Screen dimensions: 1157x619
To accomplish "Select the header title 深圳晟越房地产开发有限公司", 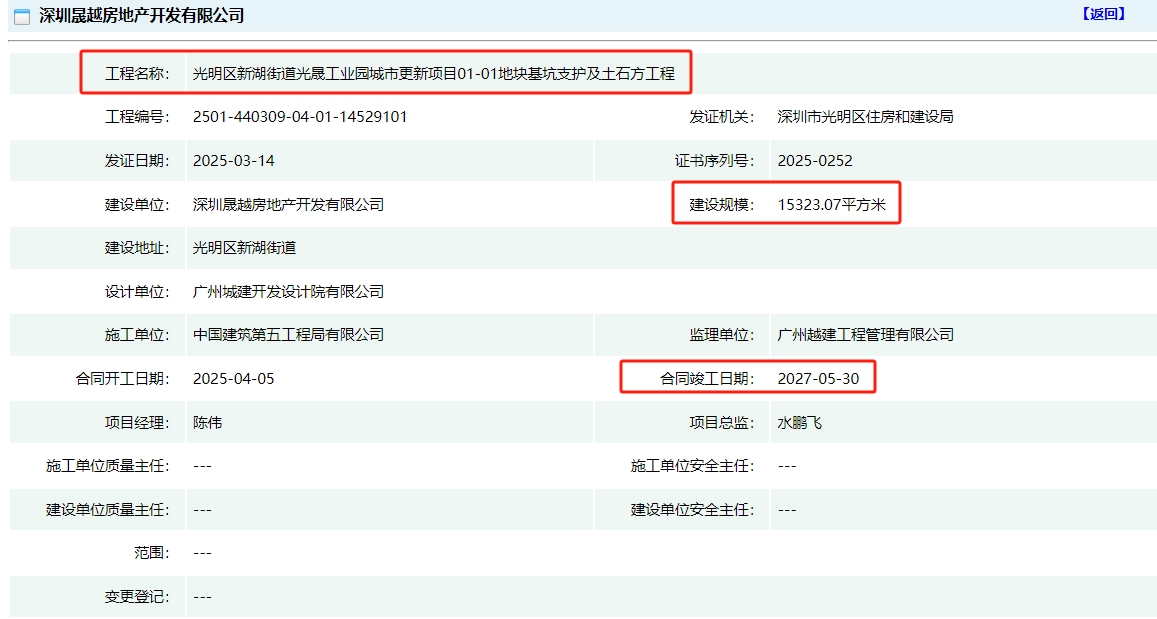I will tap(142, 15).
